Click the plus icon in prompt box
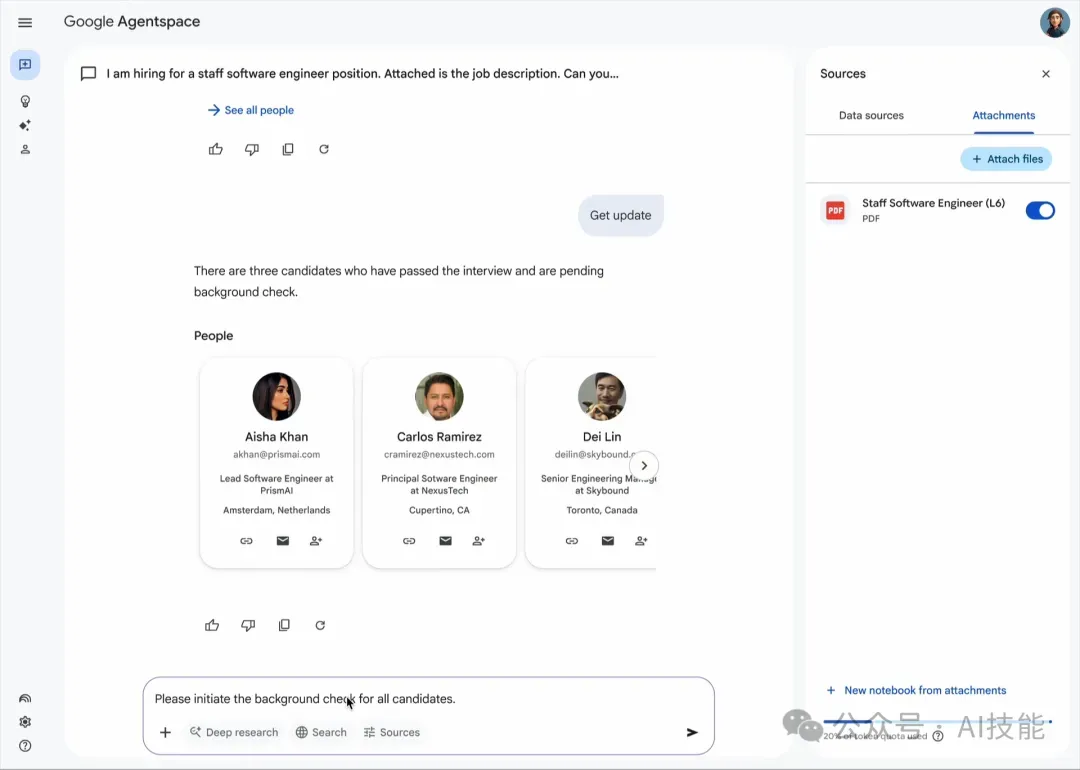The height and width of the screenshot is (770, 1080). pos(165,732)
